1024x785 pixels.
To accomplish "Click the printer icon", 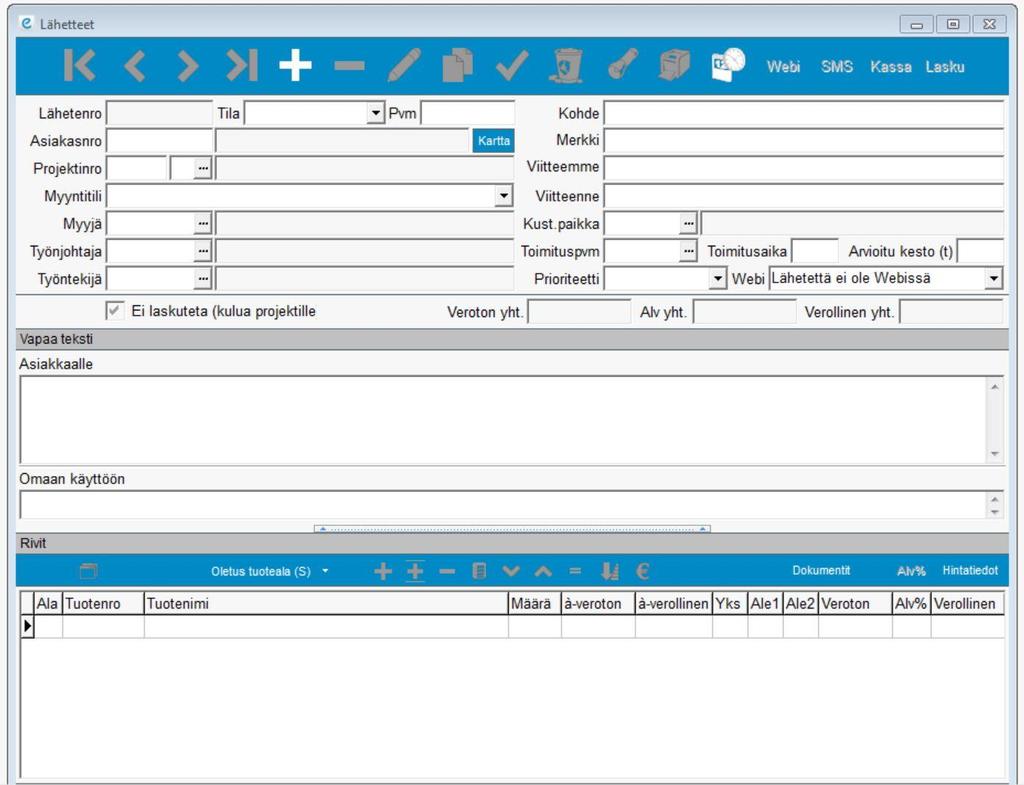I will coord(674,65).
